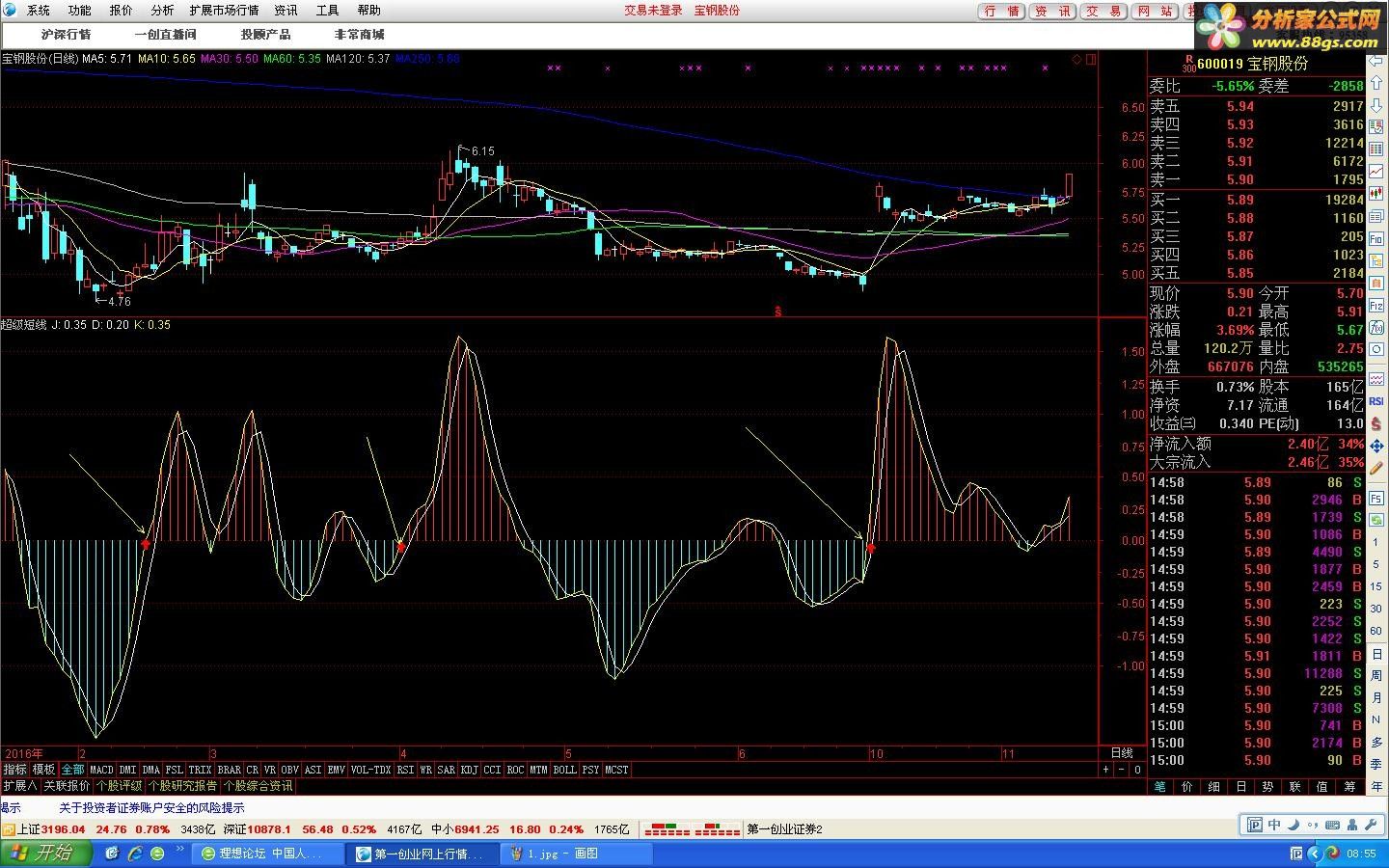
Task: Click the 行情 button at top right
Action: [x=1001, y=12]
